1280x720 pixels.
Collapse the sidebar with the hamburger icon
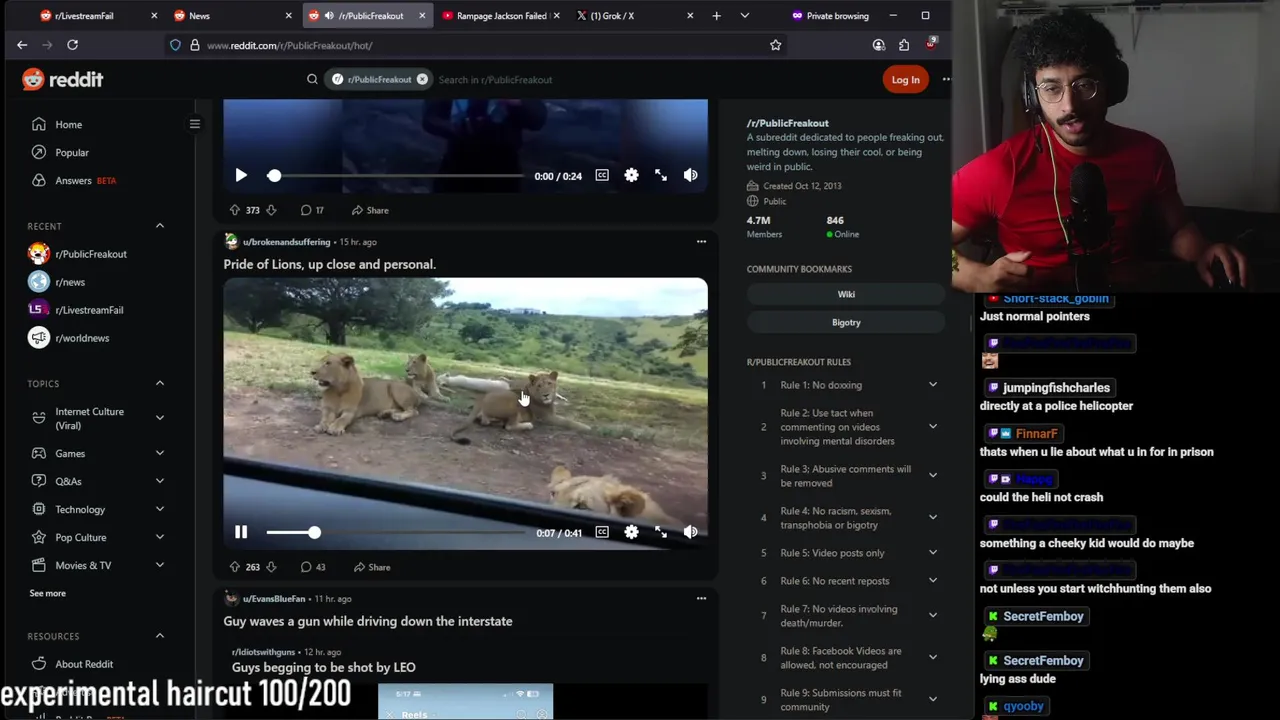[x=195, y=124]
